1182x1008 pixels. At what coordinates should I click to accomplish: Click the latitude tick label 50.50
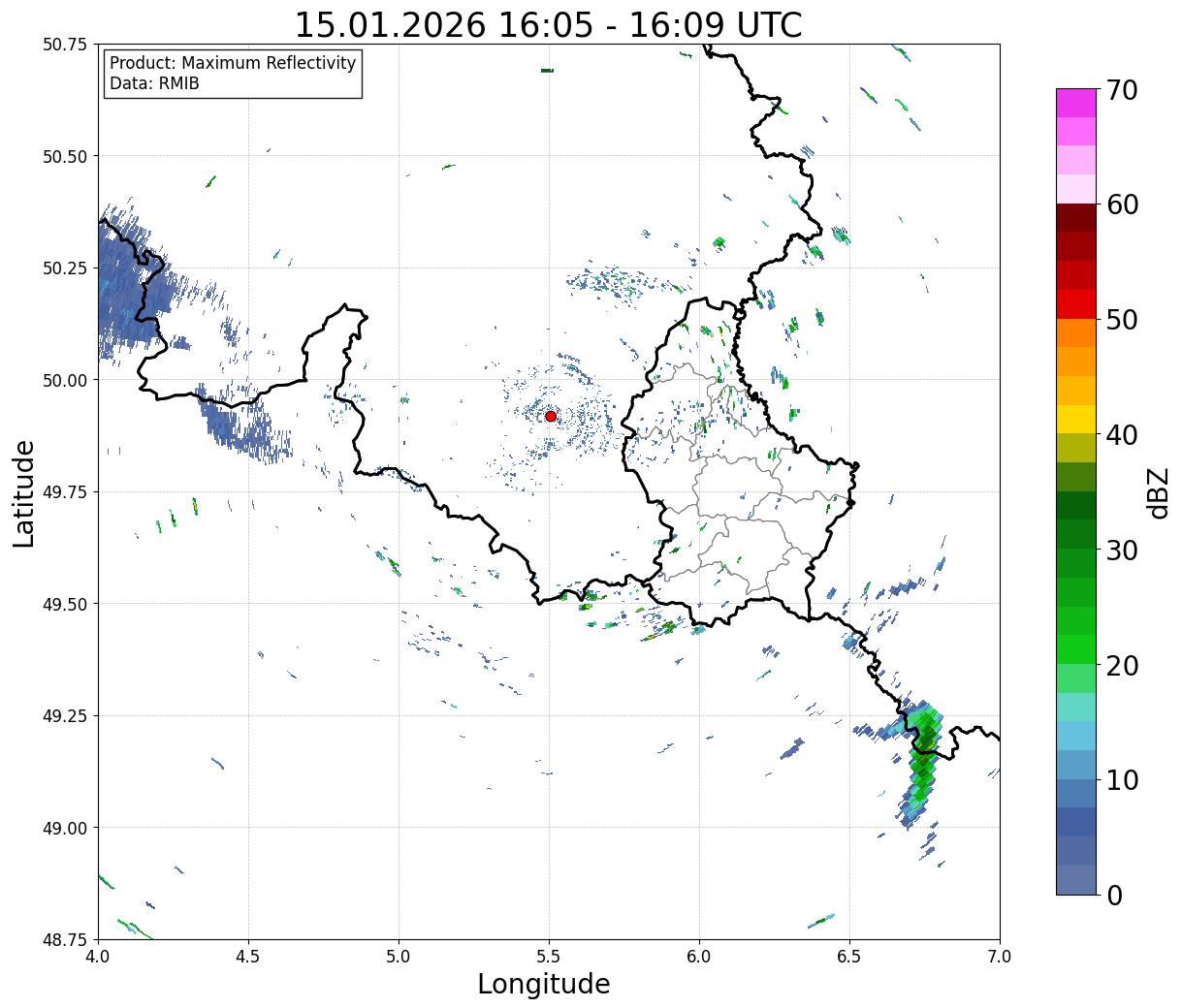[x=65, y=156]
